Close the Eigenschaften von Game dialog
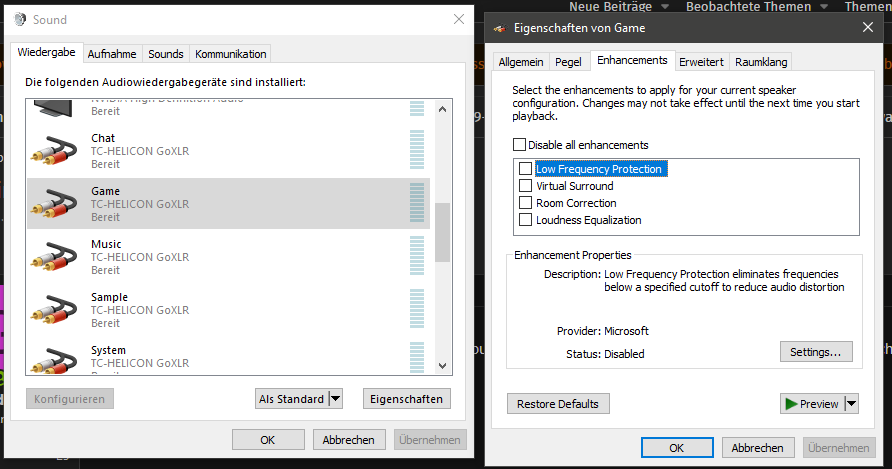The height and width of the screenshot is (469, 892). coord(868,27)
